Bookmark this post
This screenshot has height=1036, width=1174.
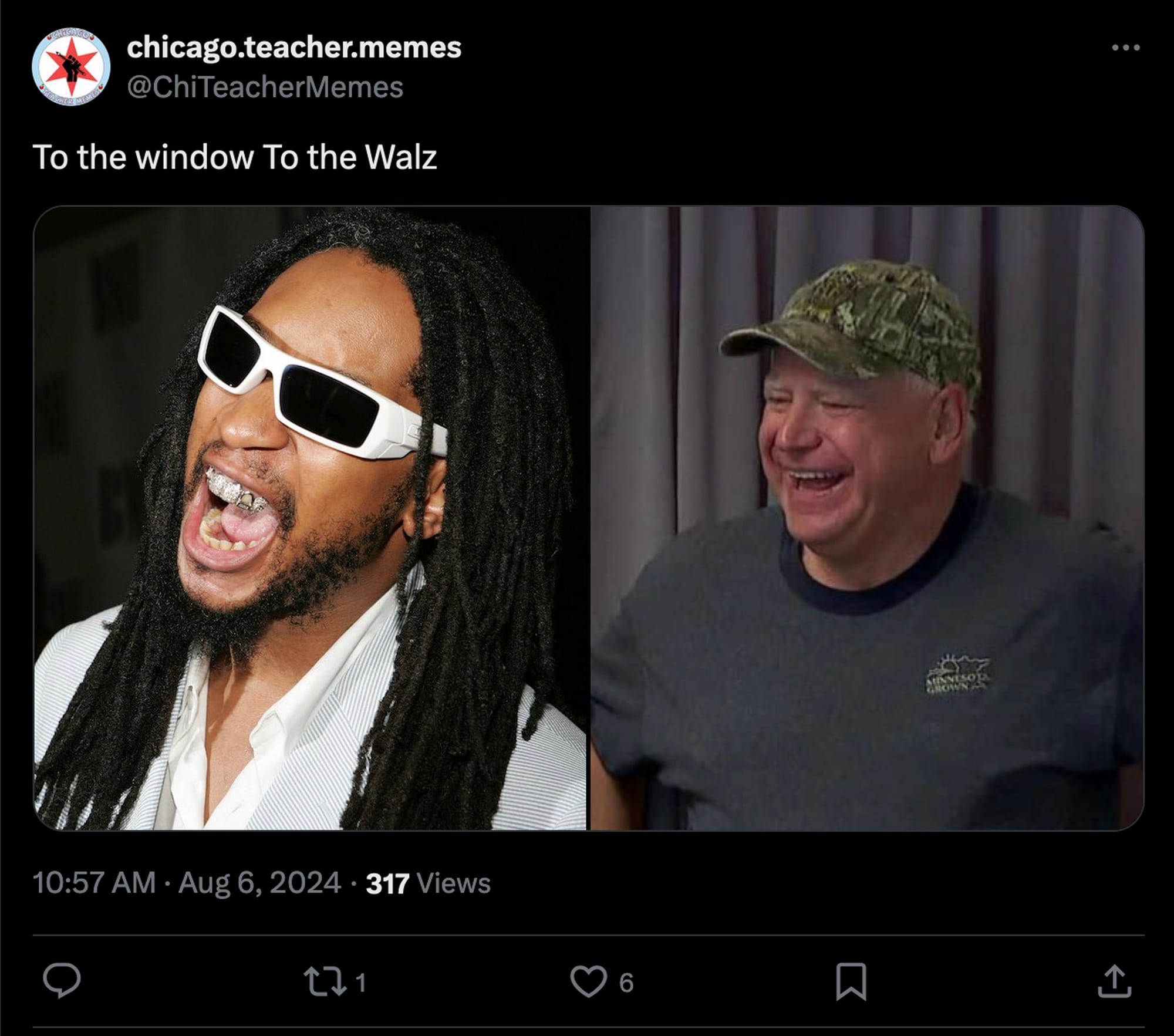click(x=851, y=981)
